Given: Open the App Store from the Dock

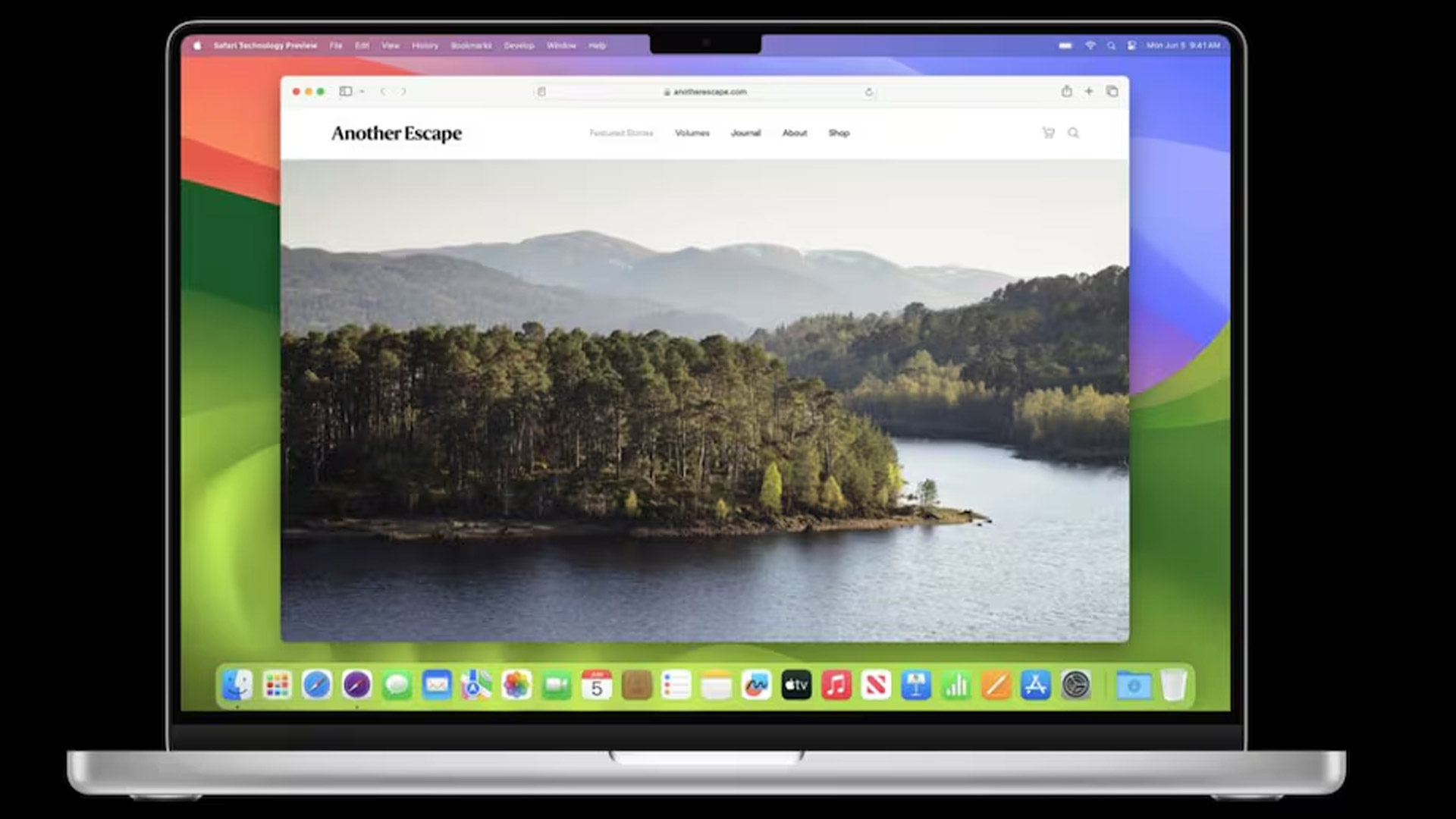Looking at the screenshot, I should click(x=1034, y=685).
